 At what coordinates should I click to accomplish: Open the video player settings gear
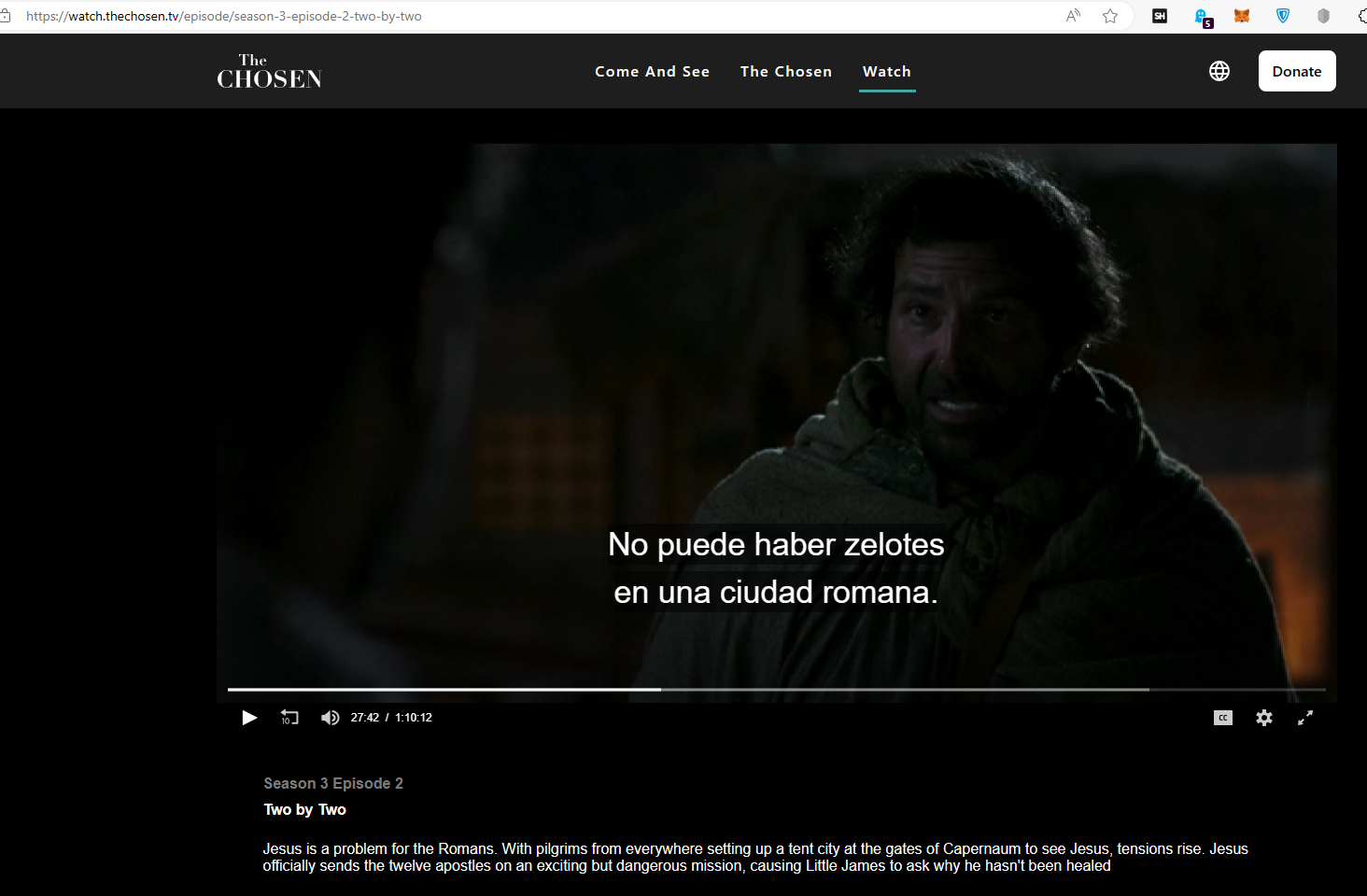[1264, 718]
